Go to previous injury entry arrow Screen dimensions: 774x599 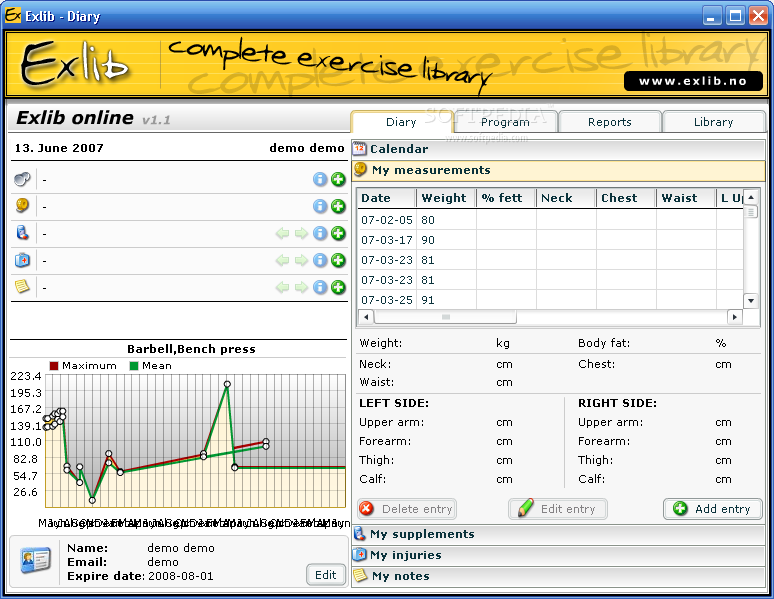point(282,260)
